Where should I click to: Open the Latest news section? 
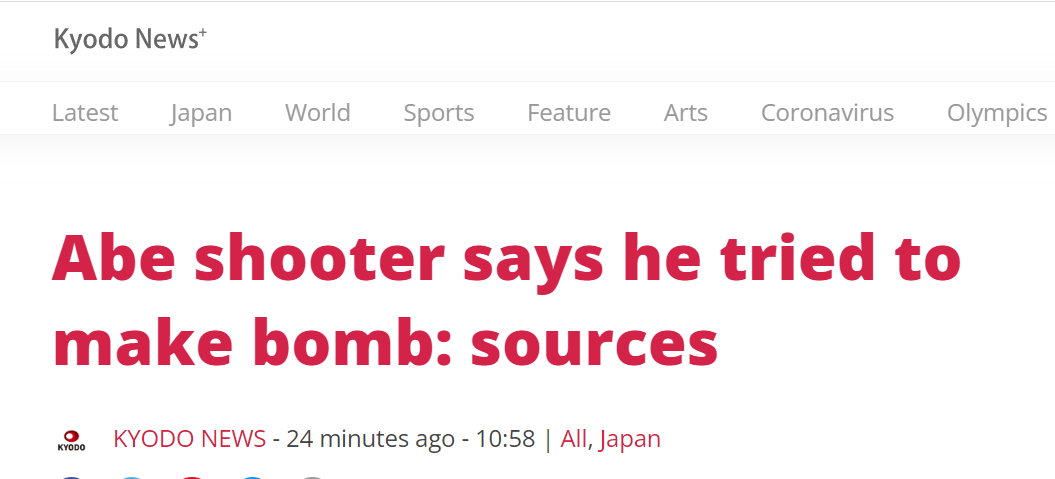pyautogui.click(x=85, y=112)
